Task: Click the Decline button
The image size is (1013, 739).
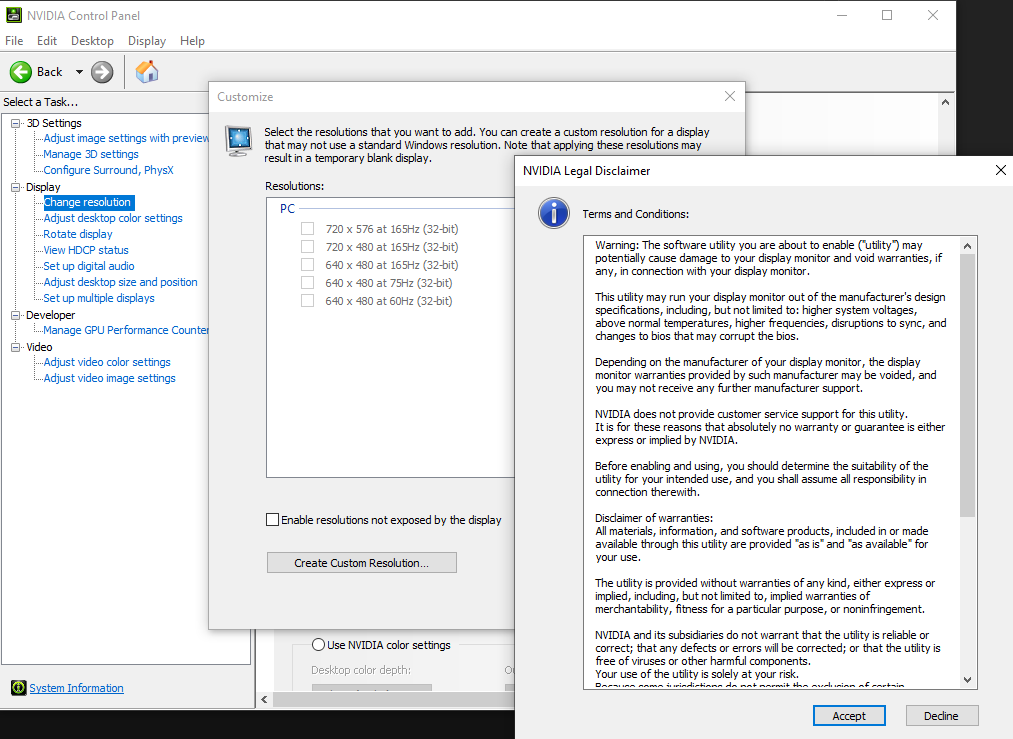Action: pyautogui.click(x=941, y=716)
